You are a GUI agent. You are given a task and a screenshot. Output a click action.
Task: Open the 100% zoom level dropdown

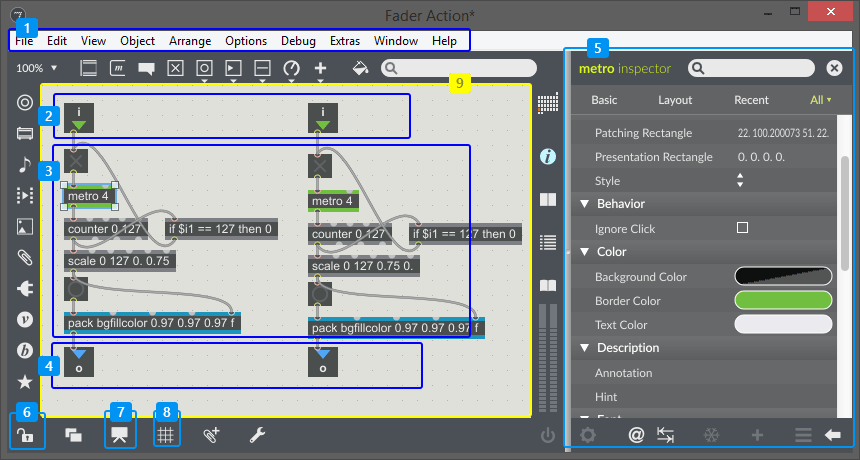click(x=36, y=68)
